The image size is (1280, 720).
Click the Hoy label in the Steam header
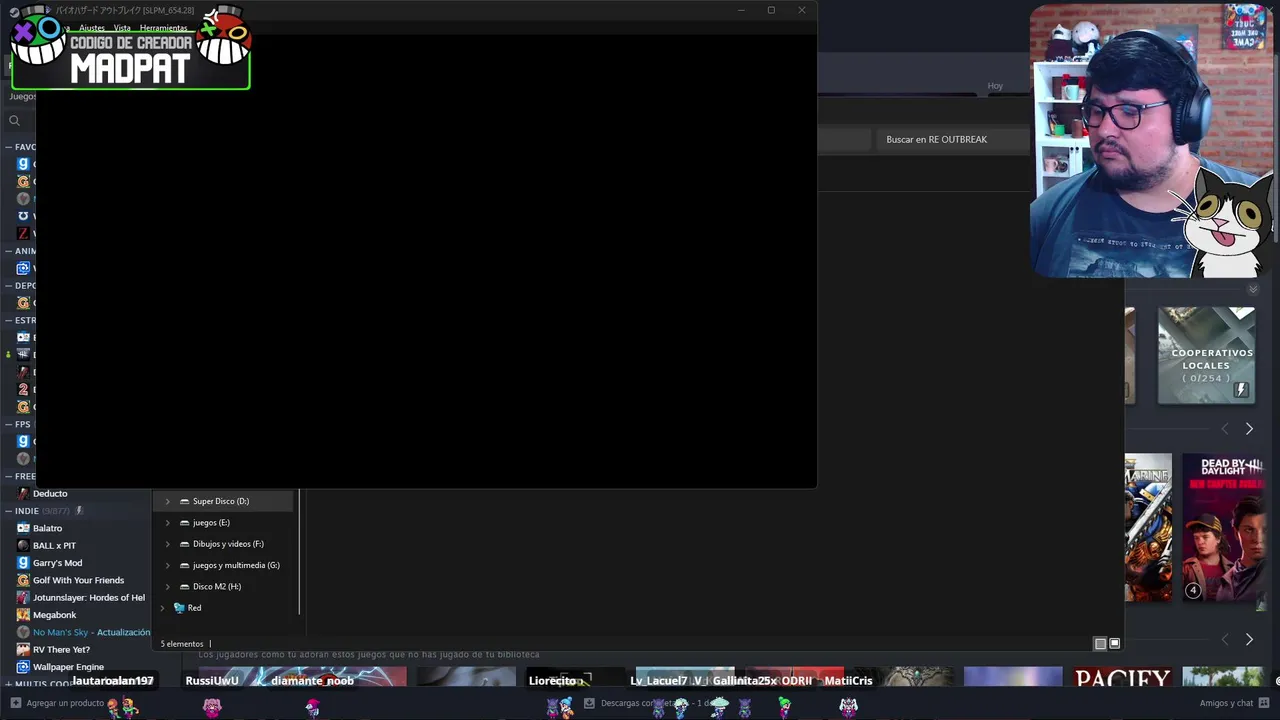pos(995,86)
